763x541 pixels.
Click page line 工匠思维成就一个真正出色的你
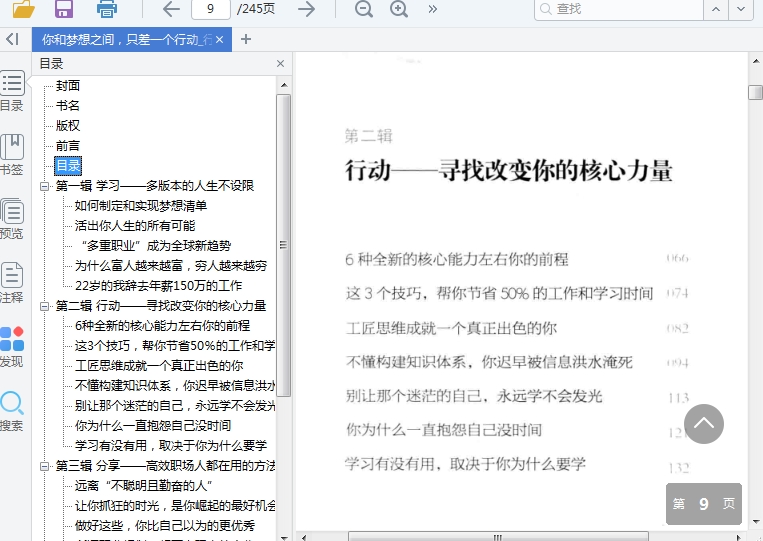(451, 328)
